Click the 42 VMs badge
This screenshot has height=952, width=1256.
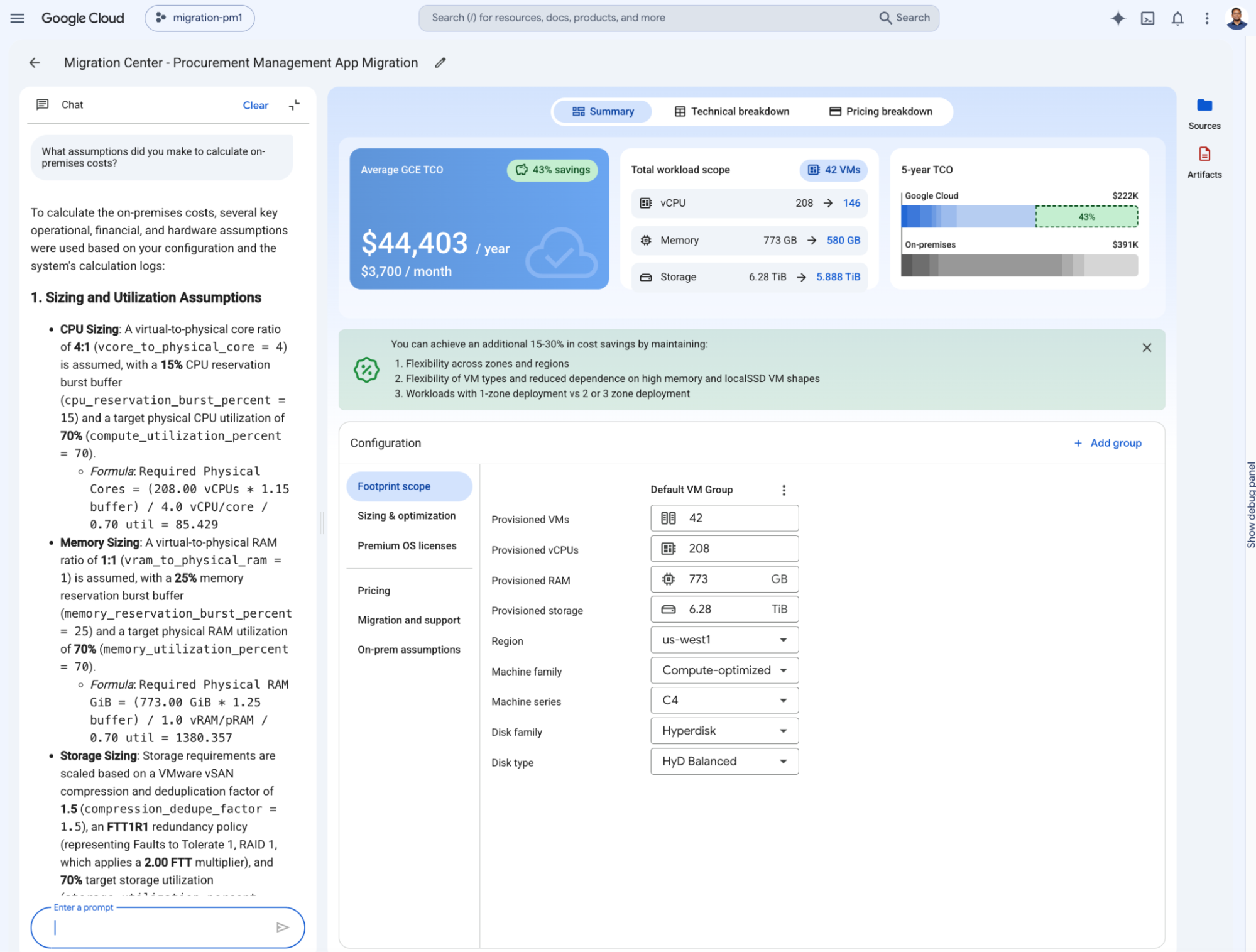[833, 170]
